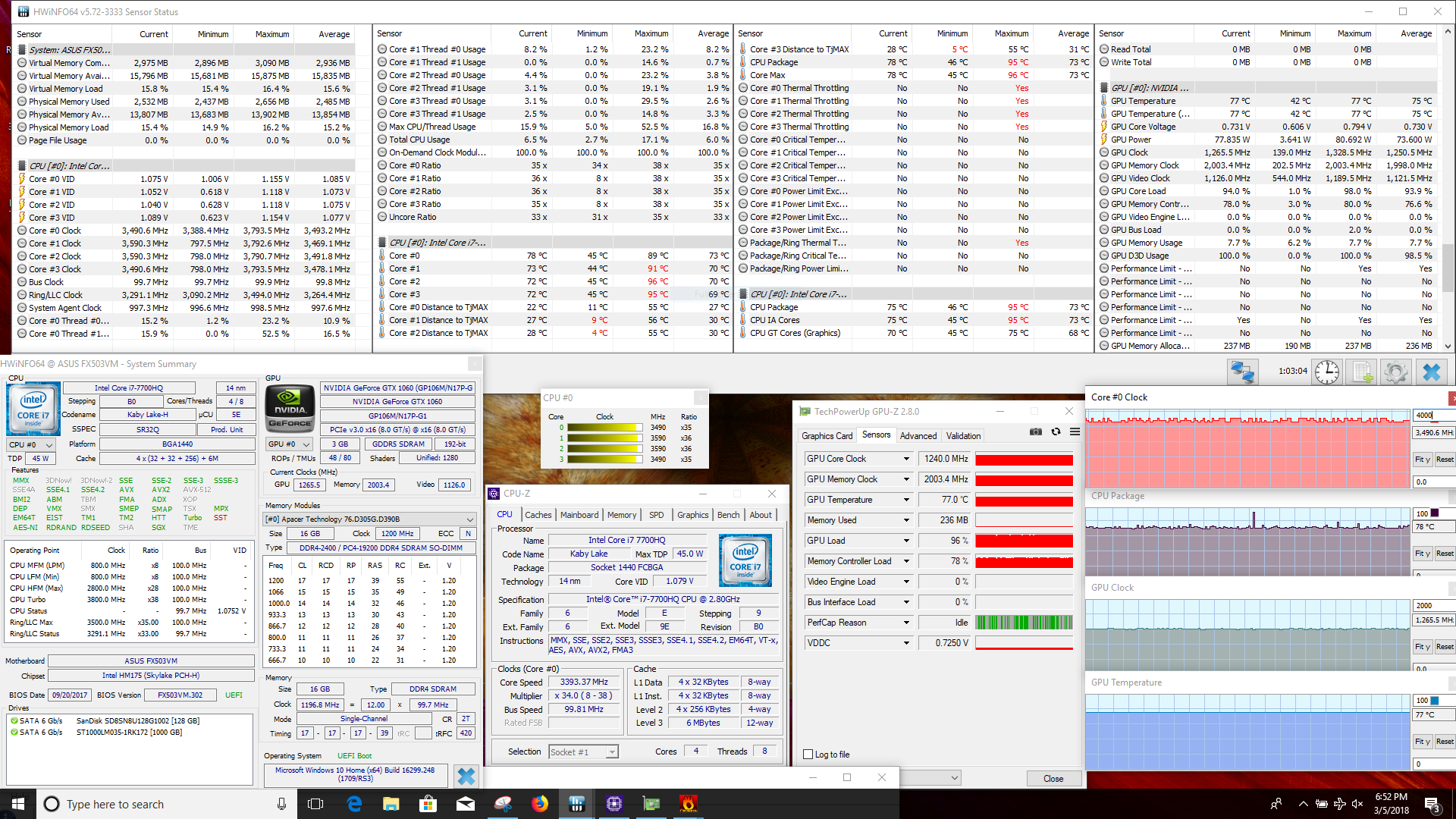
Task: Open the PerfCap Reason sensor dropdown
Action: tap(905, 623)
